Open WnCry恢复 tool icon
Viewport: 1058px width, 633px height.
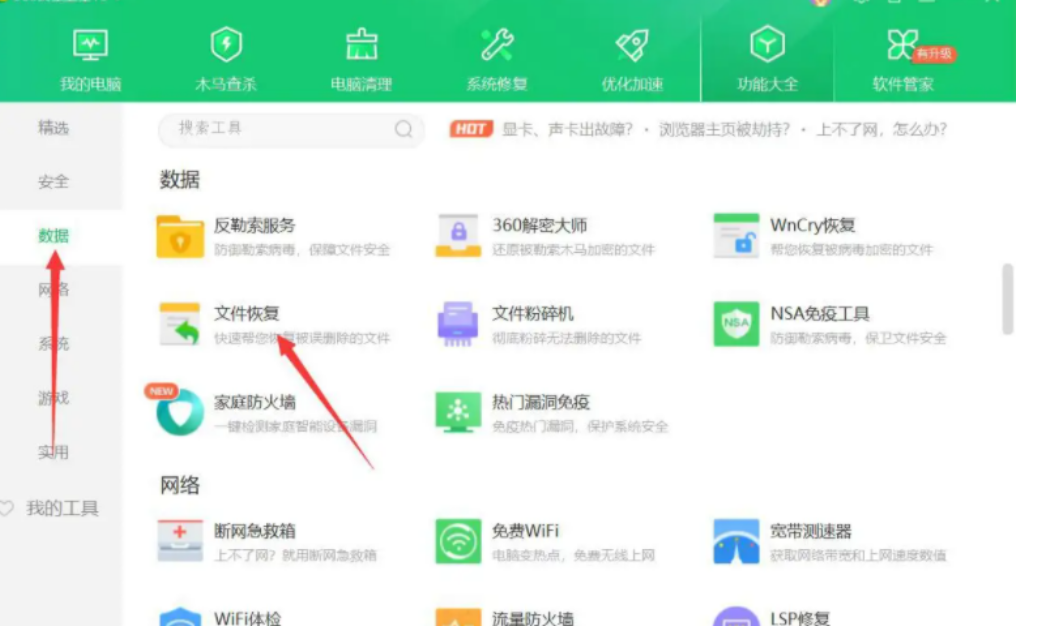(x=736, y=236)
